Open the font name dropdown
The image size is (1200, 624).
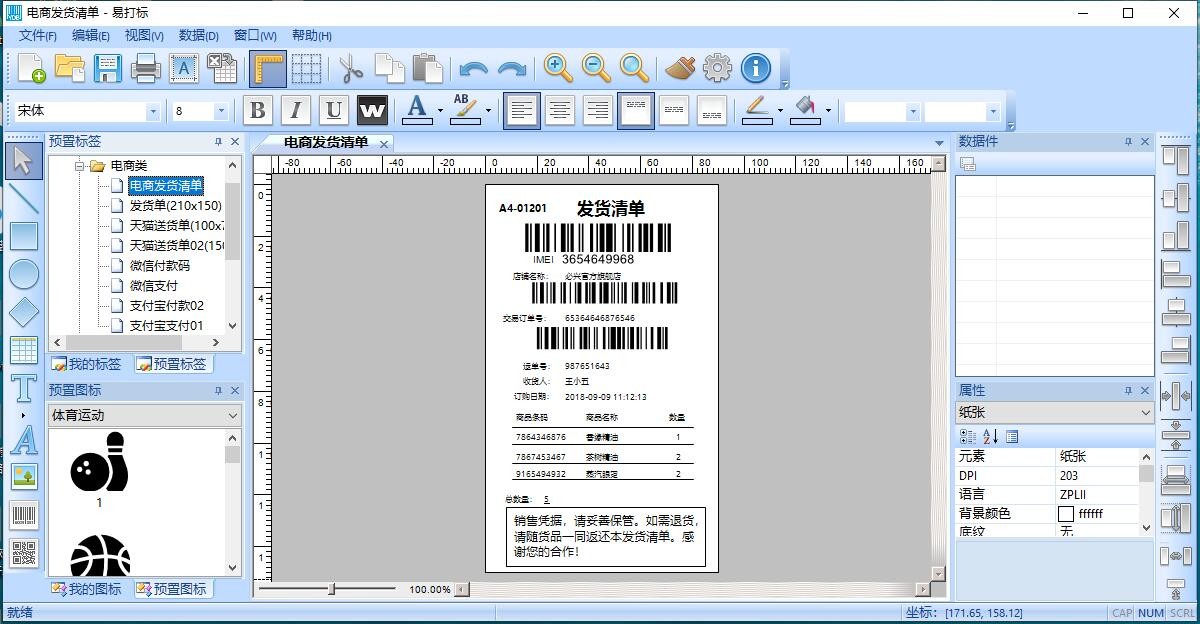click(x=153, y=111)
